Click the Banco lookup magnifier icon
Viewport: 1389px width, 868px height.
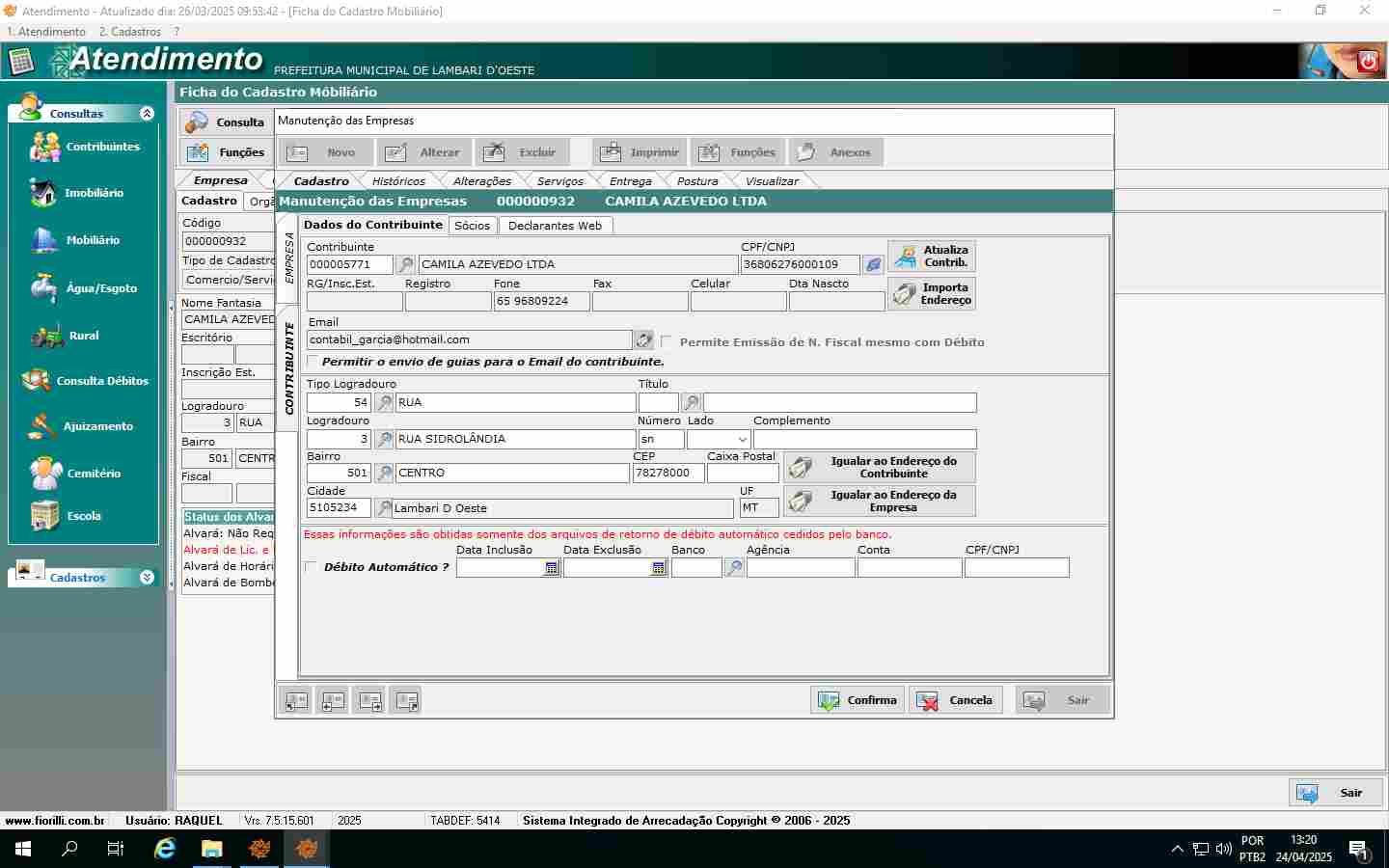734,568
